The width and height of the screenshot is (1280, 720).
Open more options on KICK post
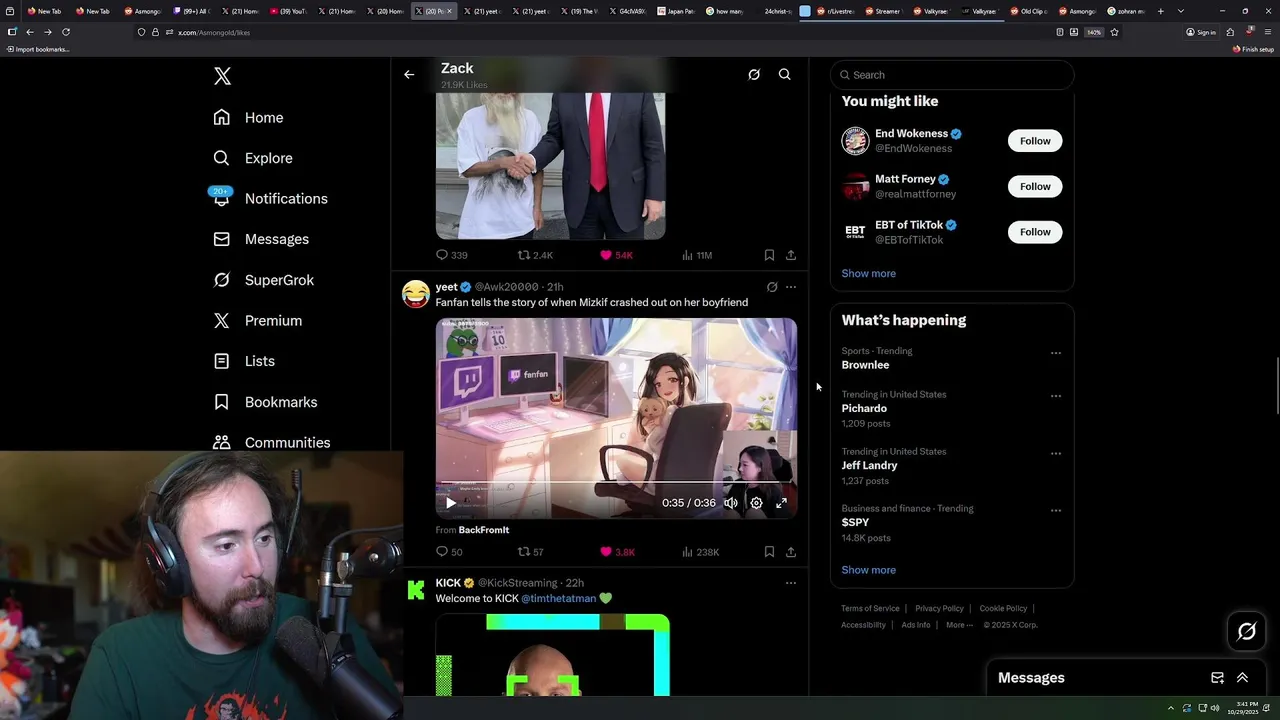click(x=790, y=583)
